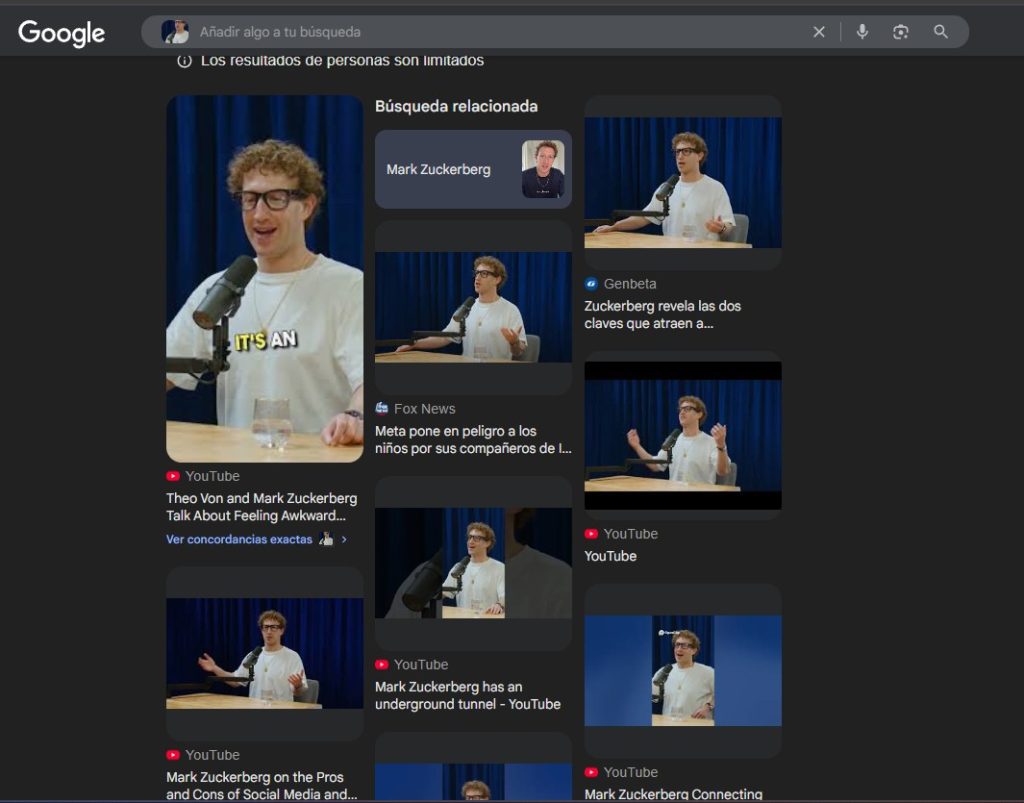Open 'Zuckerberg revela las dos claves' article
Viewport: 1024px width, 803px height.
(x=663, y=315)
